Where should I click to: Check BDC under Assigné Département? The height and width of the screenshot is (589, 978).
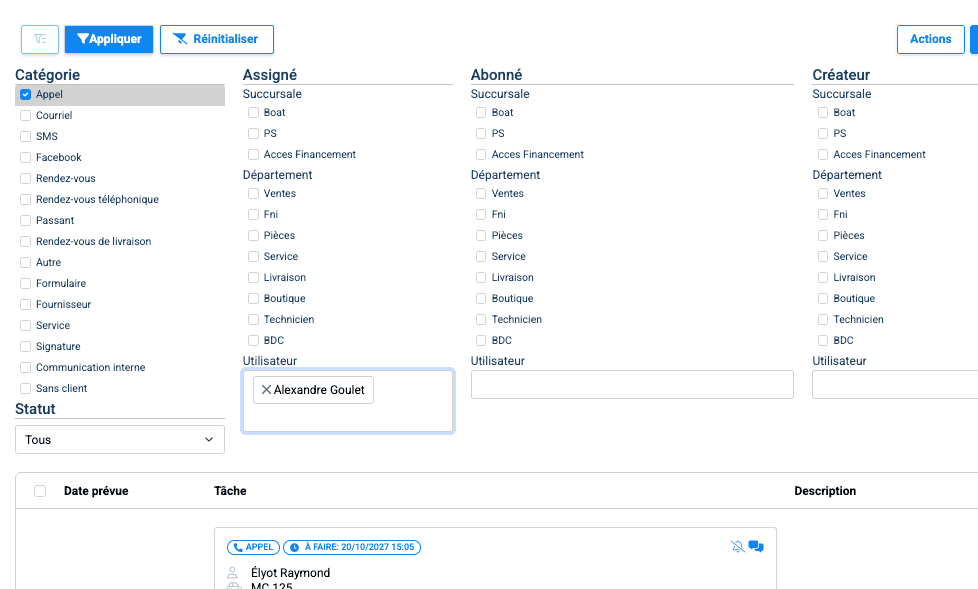tap(253, 341)
